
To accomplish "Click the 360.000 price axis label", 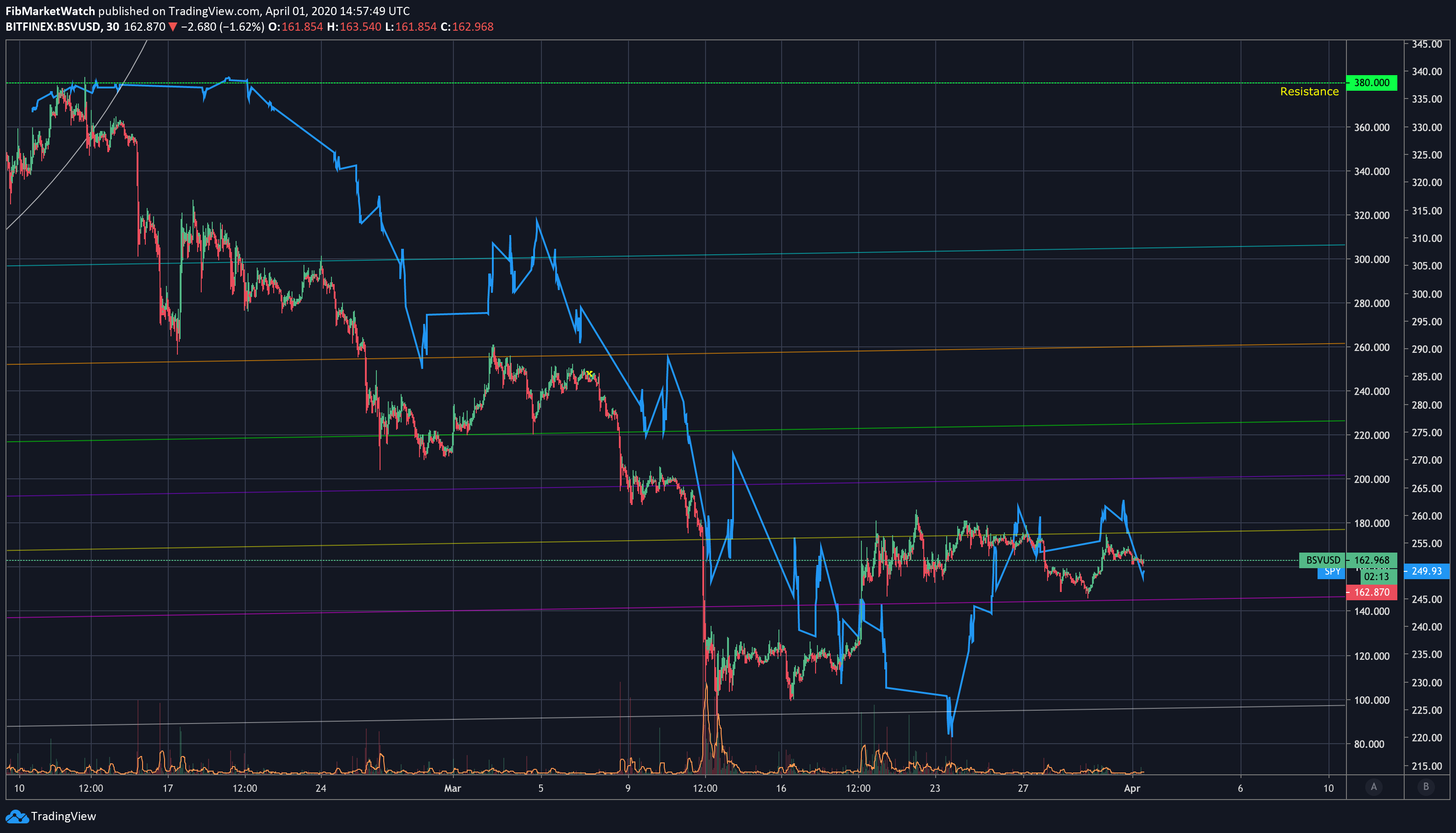I will (x=1371, y=127).
